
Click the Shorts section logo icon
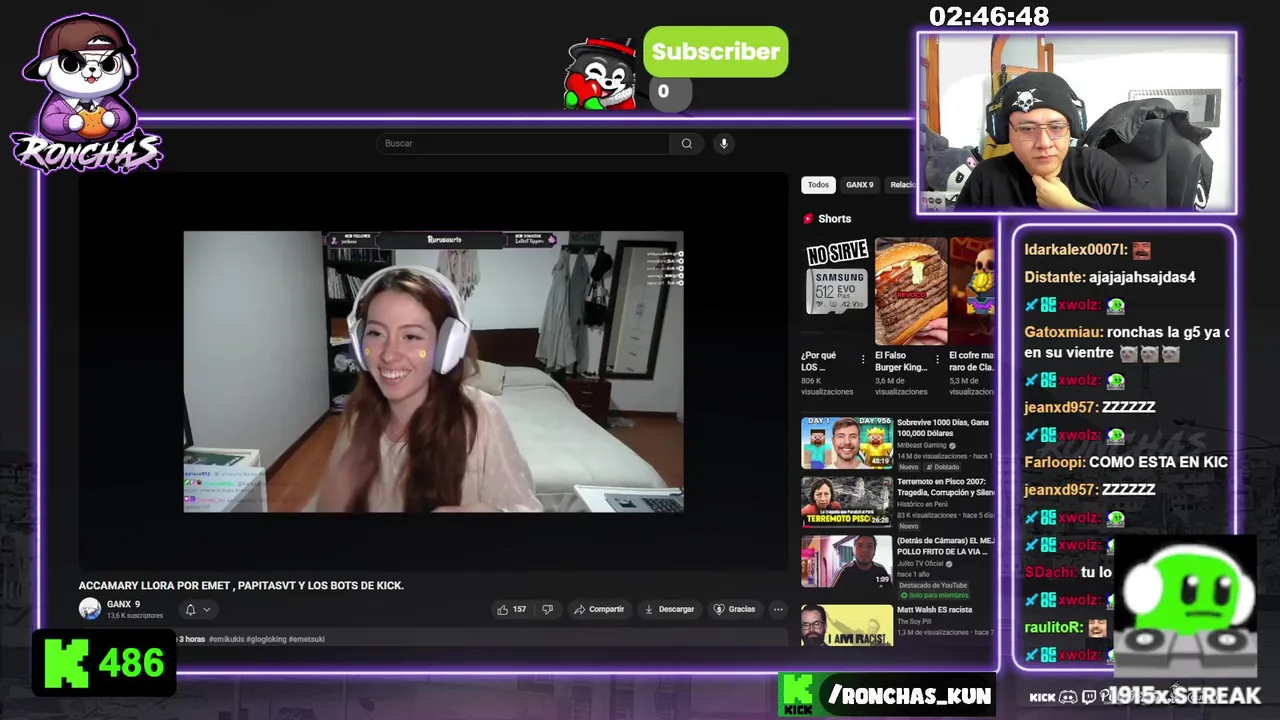tap(808, 219)
